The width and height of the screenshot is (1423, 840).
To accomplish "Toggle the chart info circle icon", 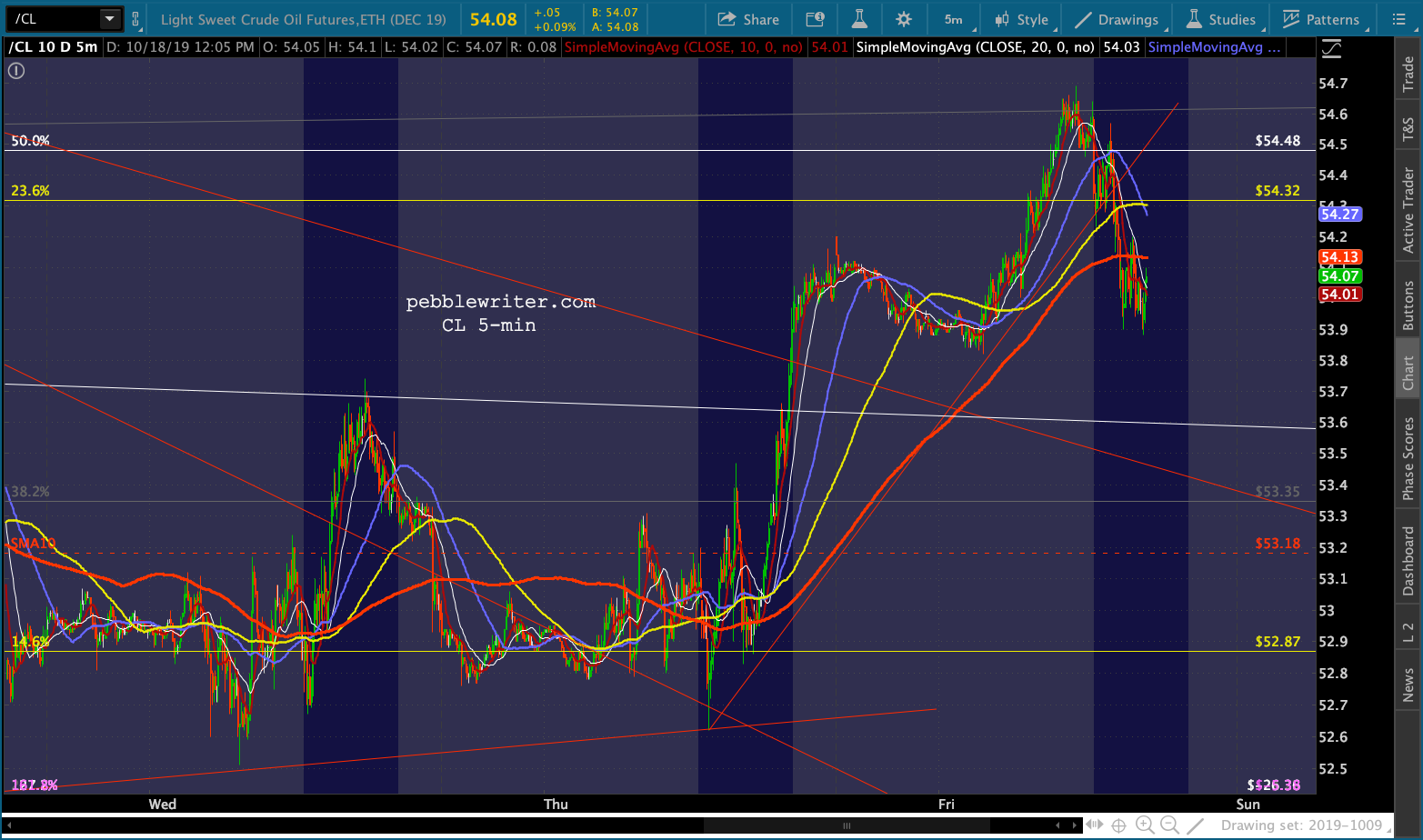I will (16, 71).
